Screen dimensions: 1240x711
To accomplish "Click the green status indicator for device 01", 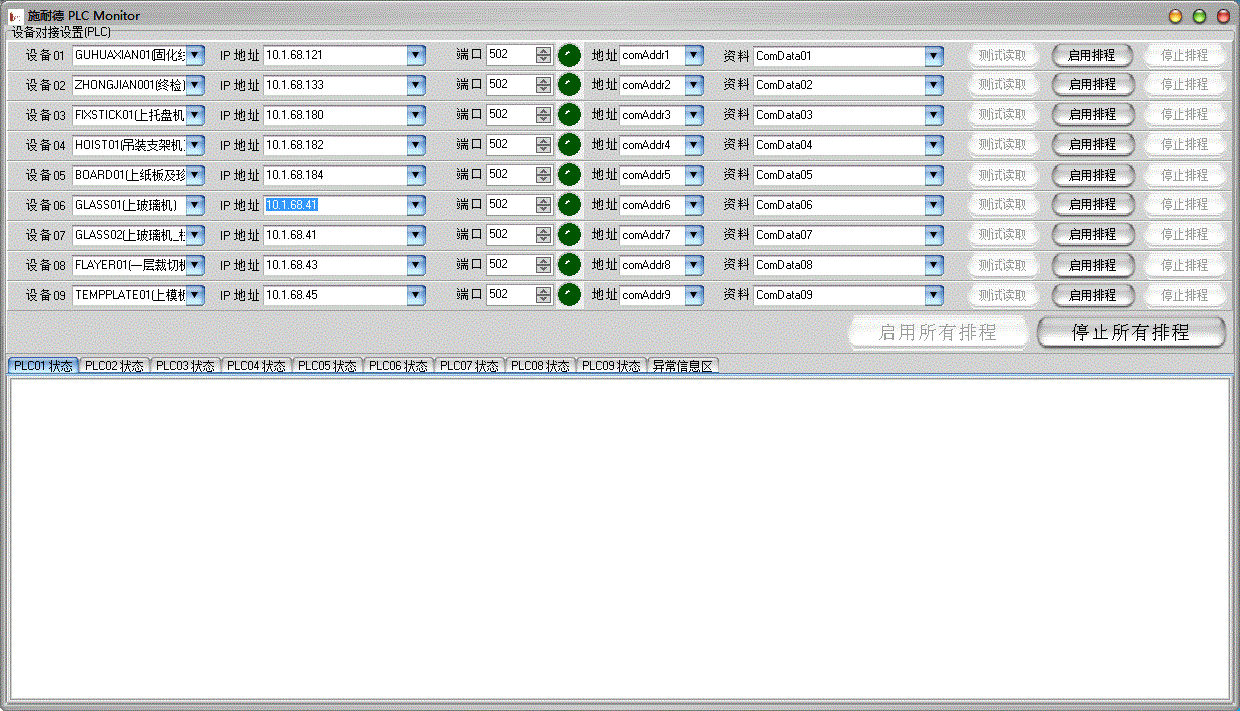I will click(569, 55).
